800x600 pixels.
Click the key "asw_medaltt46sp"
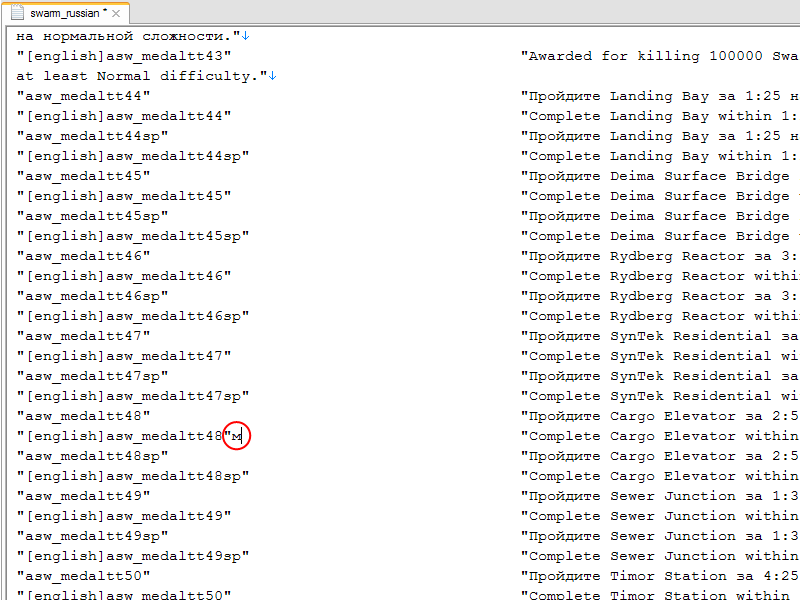[x=92, y=296]
